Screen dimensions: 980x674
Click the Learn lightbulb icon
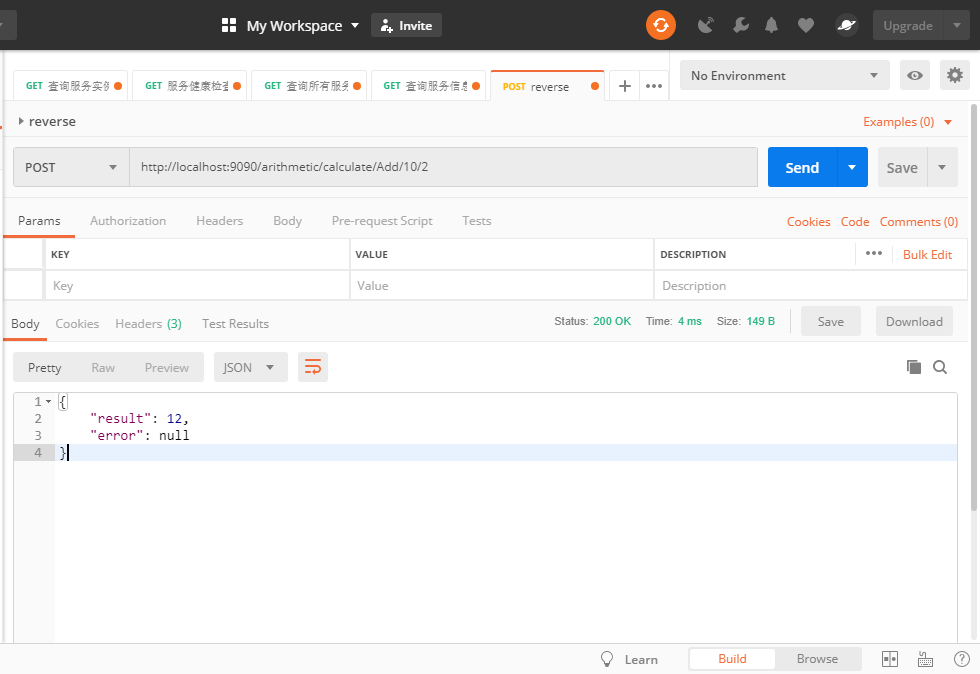(x=606, y=659)
